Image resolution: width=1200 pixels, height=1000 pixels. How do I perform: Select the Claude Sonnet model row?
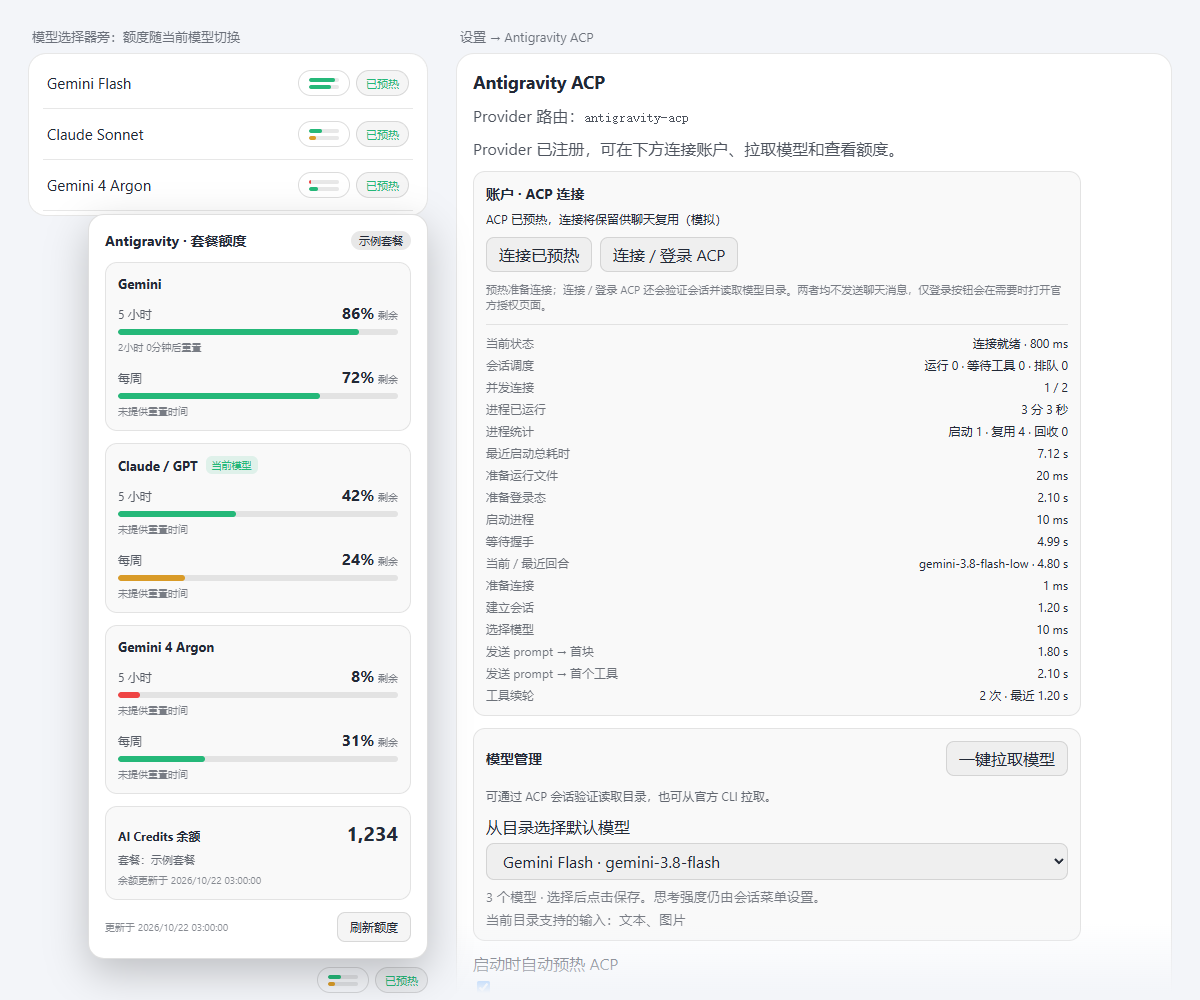228,135
